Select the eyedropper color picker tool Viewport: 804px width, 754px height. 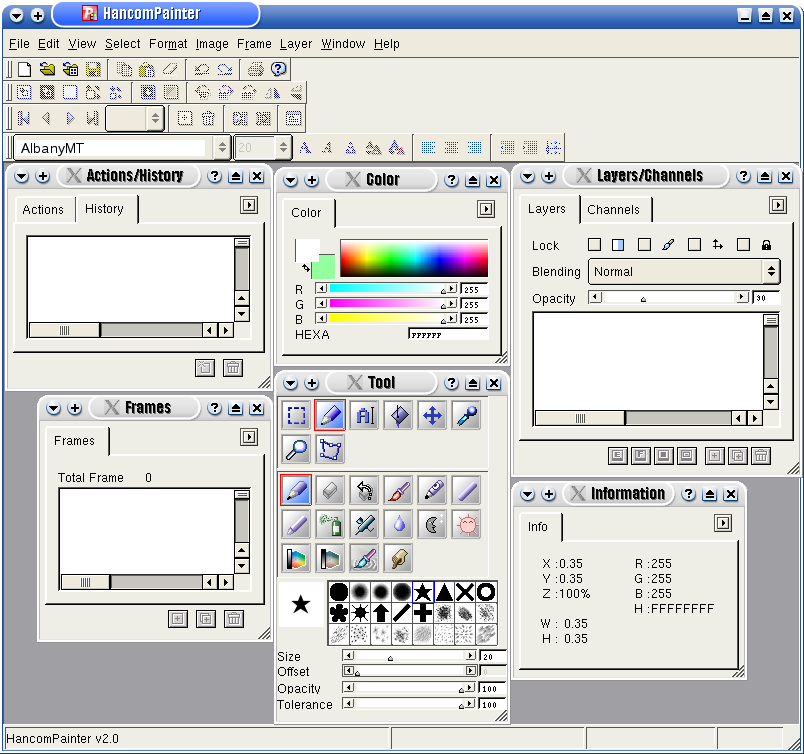[467, 415]
